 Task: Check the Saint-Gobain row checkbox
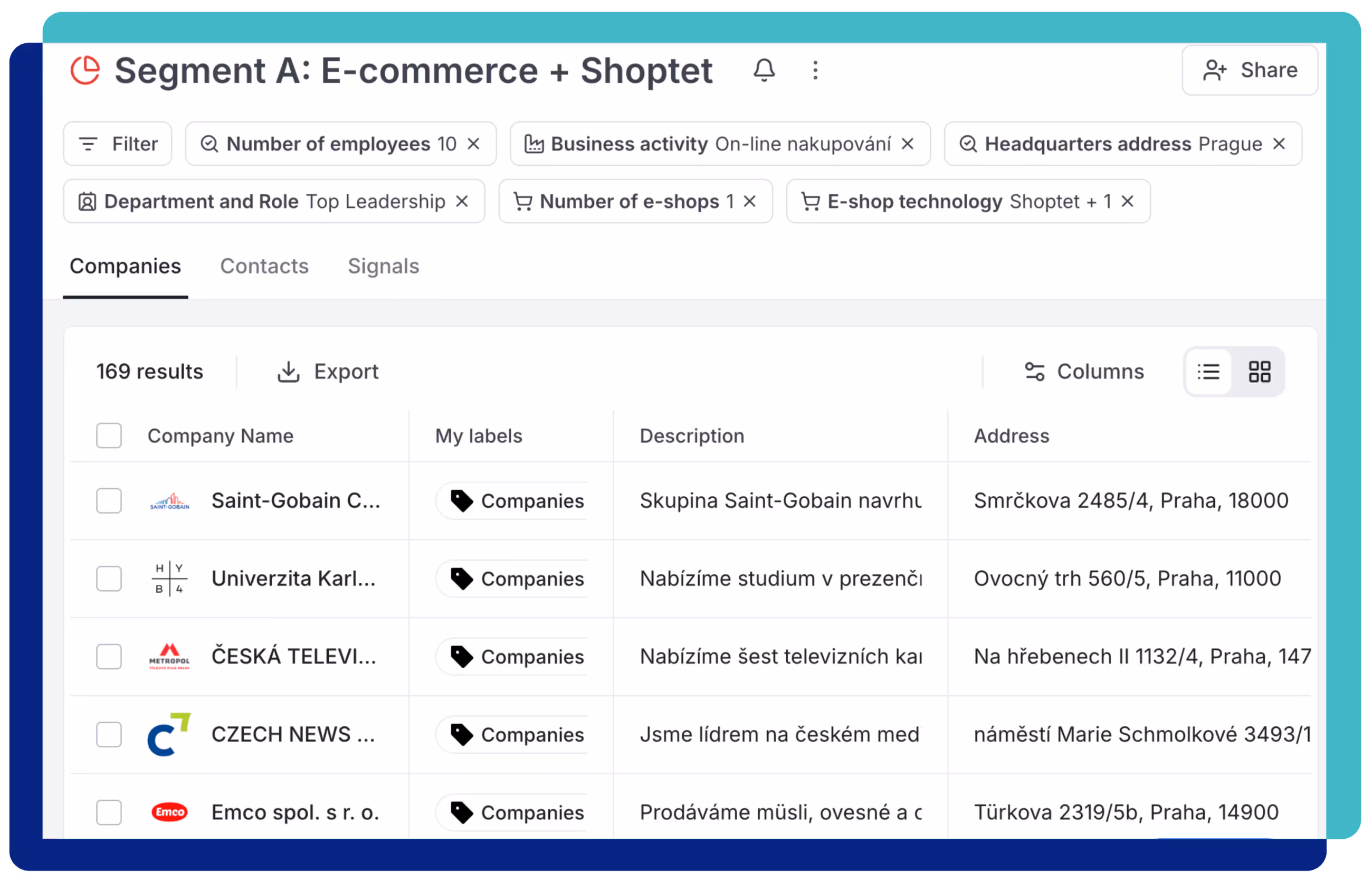tap(108, 500)
